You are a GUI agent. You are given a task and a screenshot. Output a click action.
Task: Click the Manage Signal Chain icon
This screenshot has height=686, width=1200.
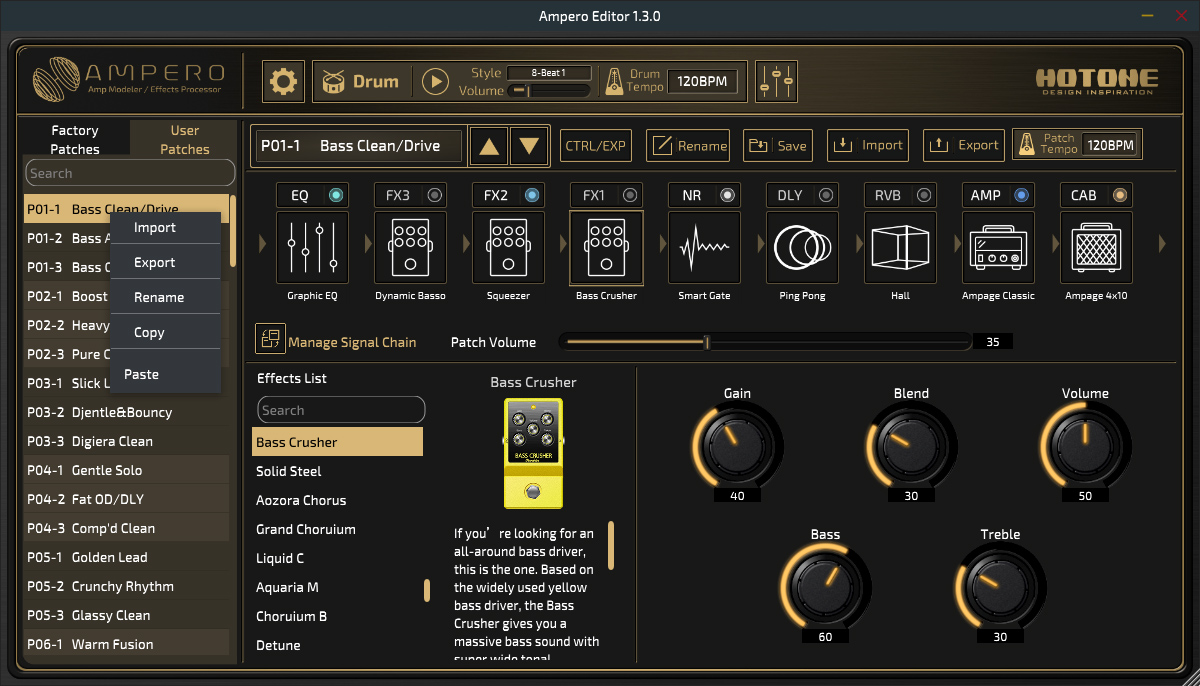[x=270, y=340]
